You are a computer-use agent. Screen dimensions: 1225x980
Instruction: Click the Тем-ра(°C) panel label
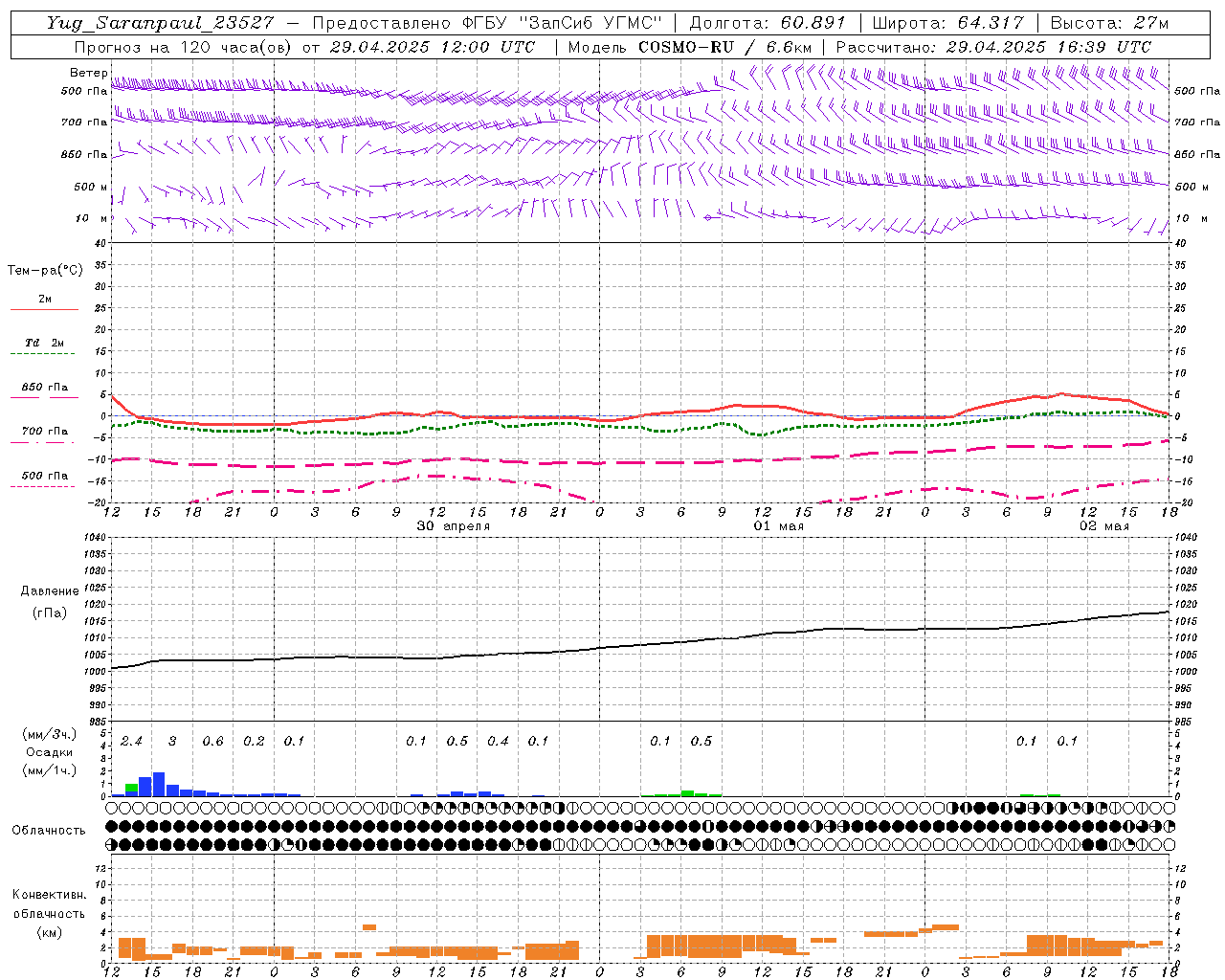[x=45, y=271]
